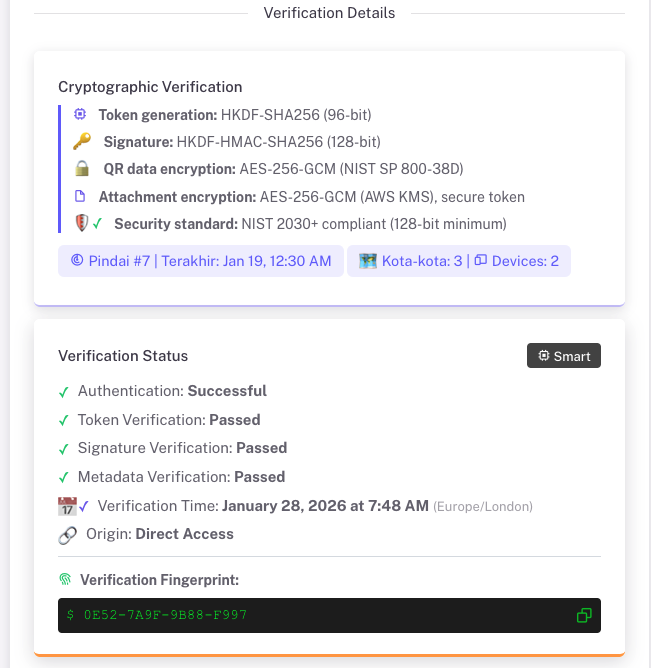651x668 pixels.
Task: Open the Kota-kota: 3 | Devices: 2 badge
Action: tap(459, 261)
